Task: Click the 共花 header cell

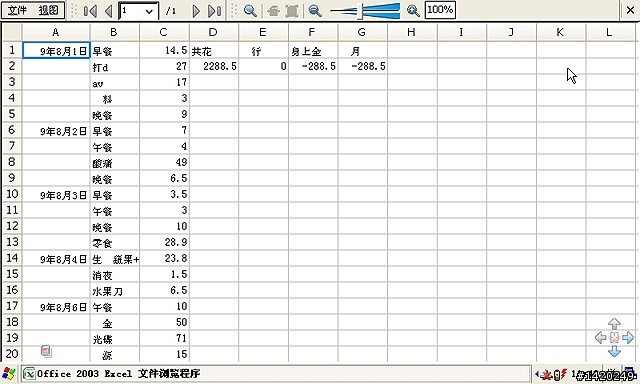Action: [214, 51]
